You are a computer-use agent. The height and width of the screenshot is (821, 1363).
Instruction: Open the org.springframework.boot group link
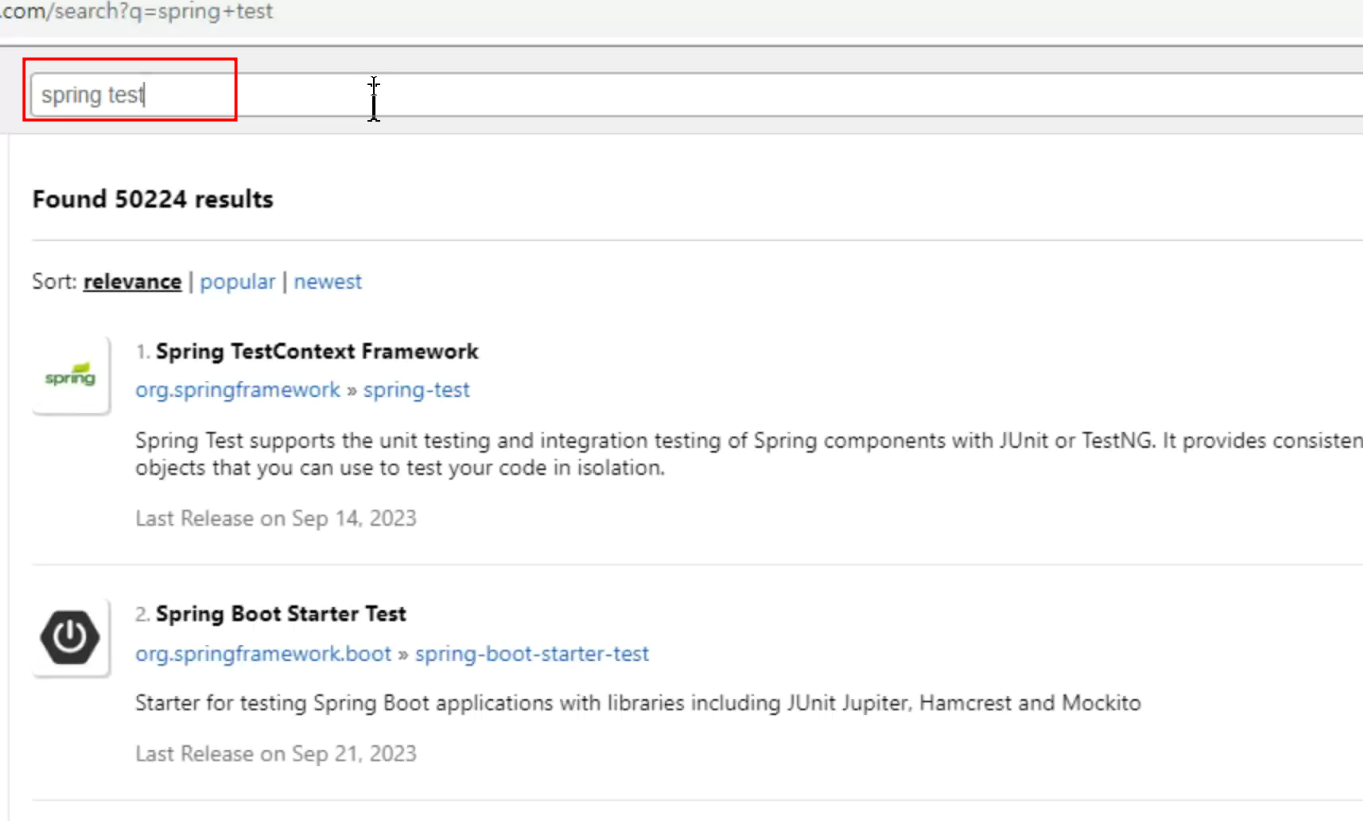point(263,654)
